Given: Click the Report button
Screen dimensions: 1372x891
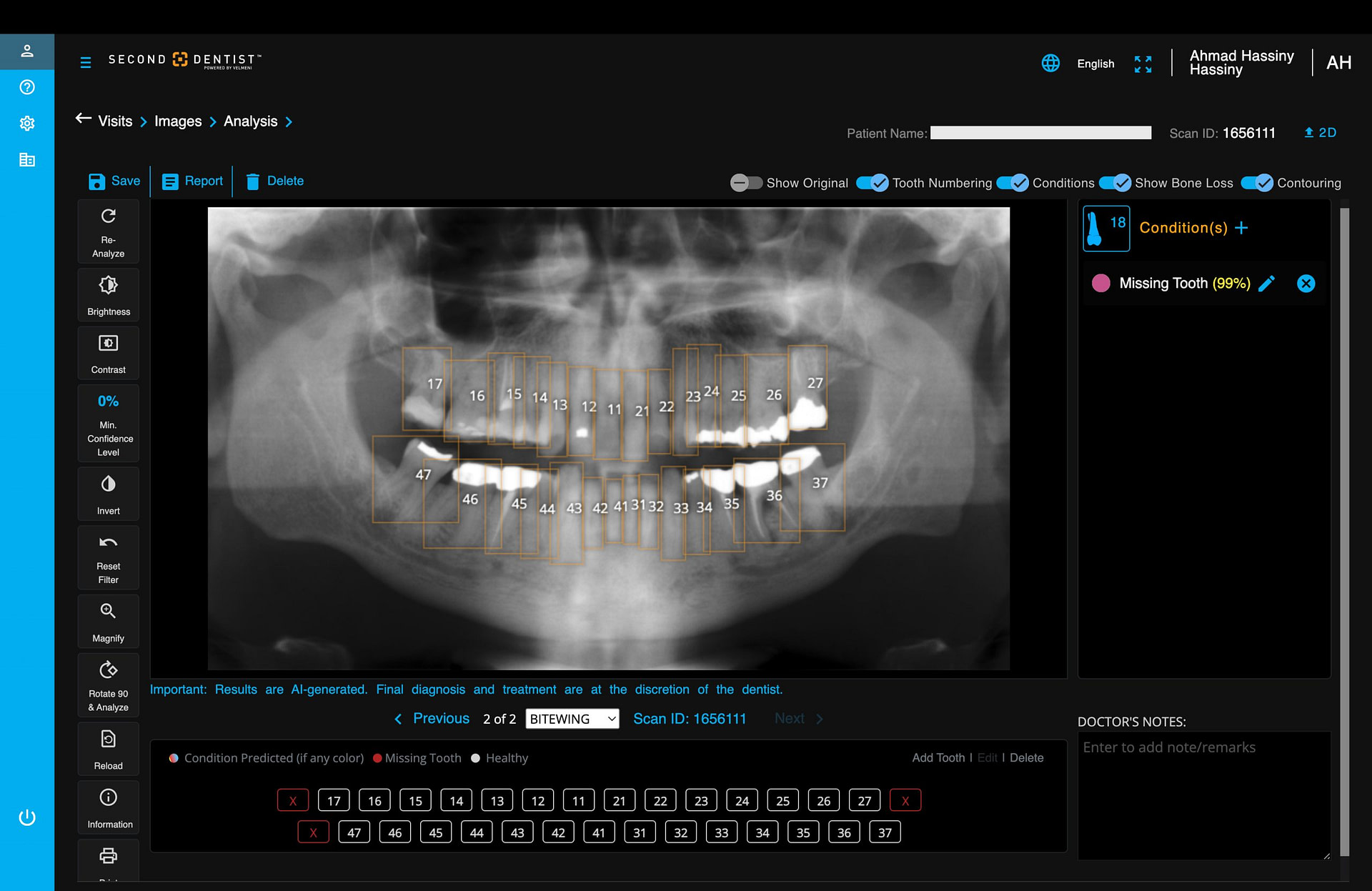Looking at the screenshot, I should (x=192, y=181).
